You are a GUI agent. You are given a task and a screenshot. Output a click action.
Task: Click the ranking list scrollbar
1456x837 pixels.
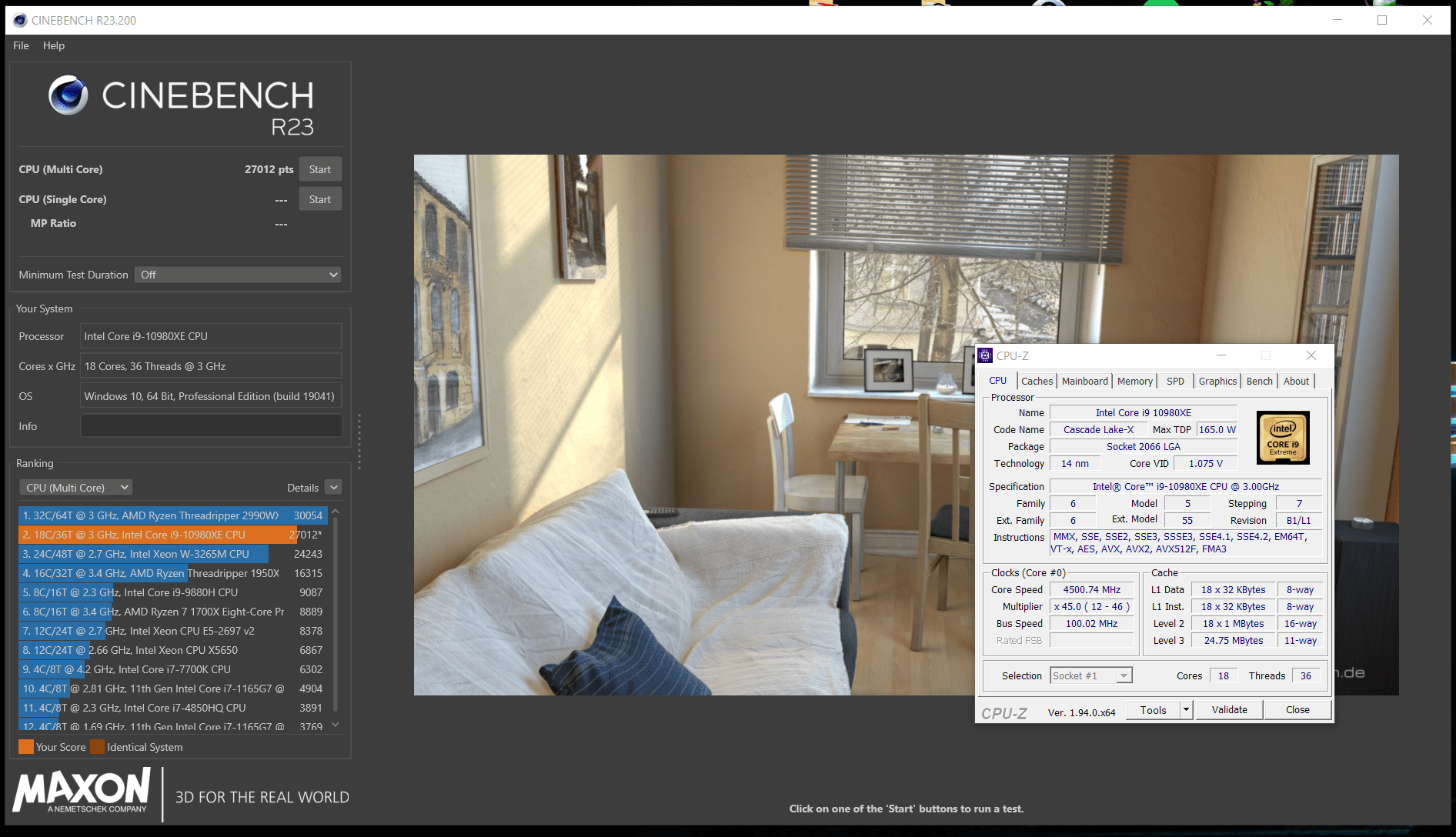point(335,615)
